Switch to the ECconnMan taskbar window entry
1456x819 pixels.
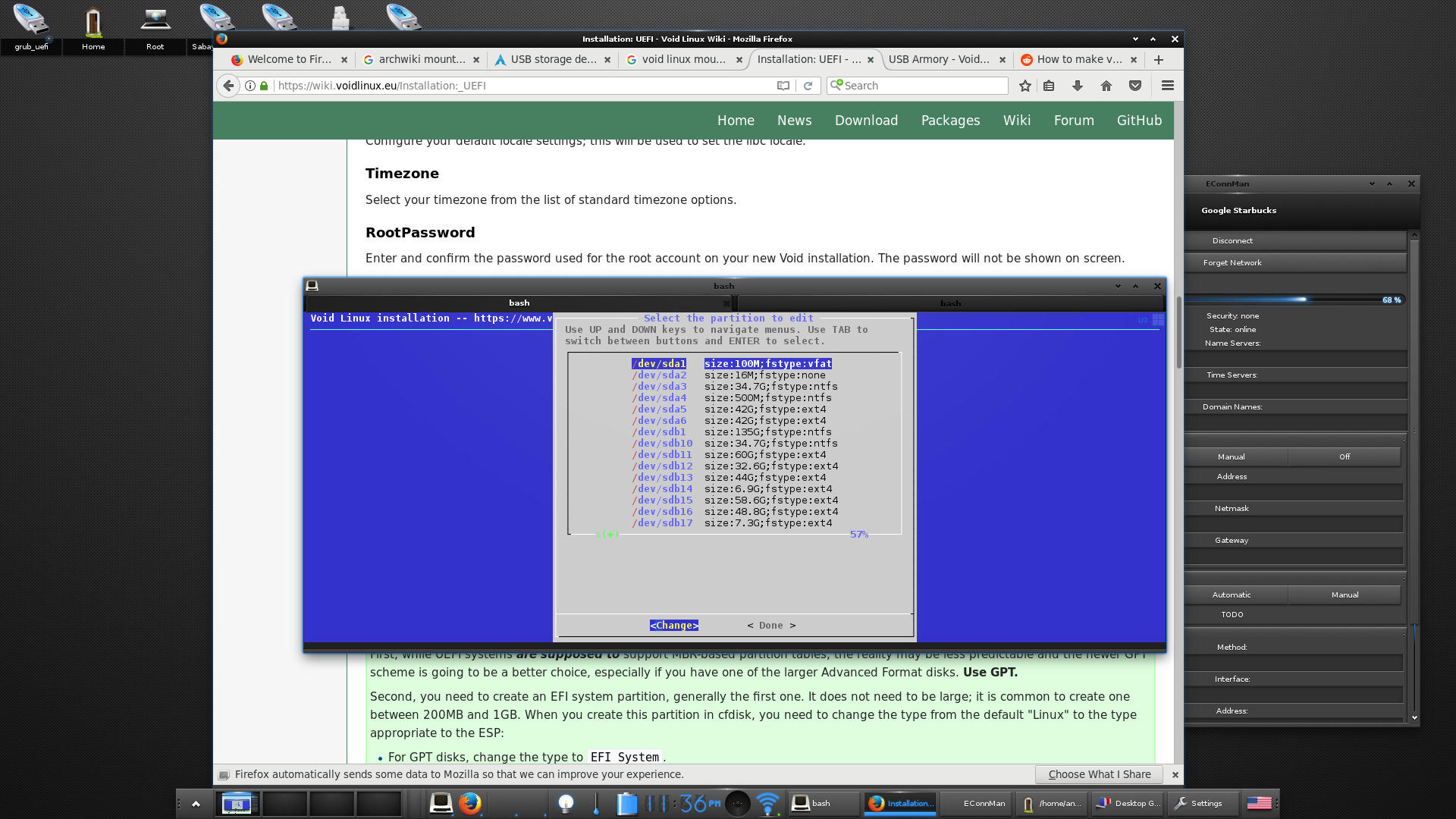976,804
